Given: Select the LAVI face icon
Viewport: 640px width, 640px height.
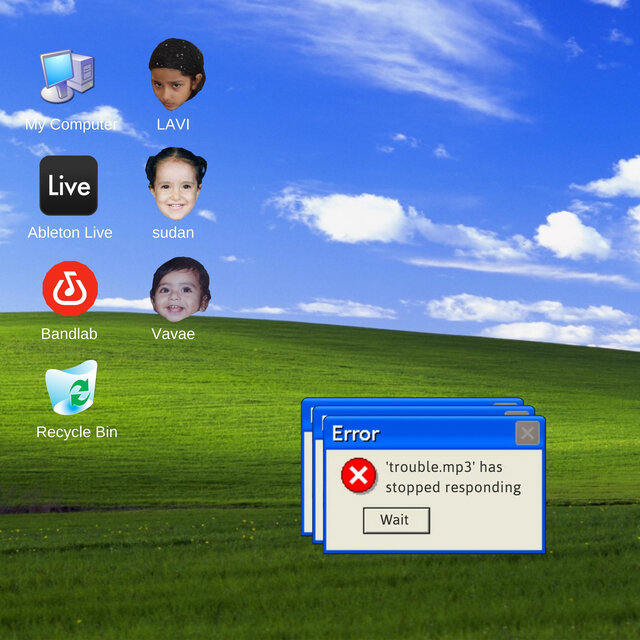Looking at the screenshot, I should 177,74.
